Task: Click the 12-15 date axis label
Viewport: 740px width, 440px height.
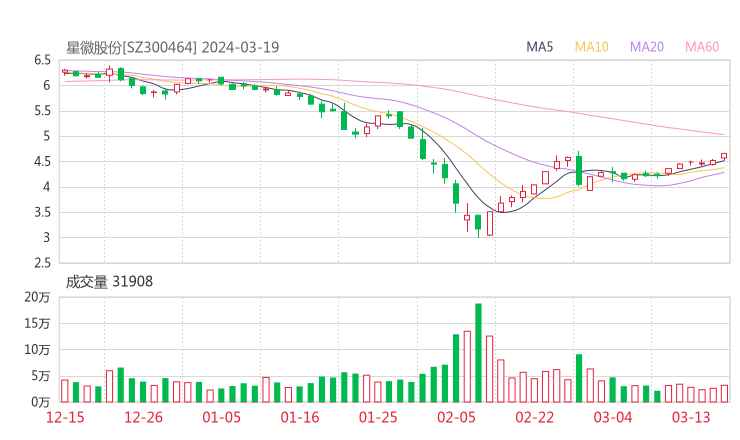Action: tap(65, 417)
